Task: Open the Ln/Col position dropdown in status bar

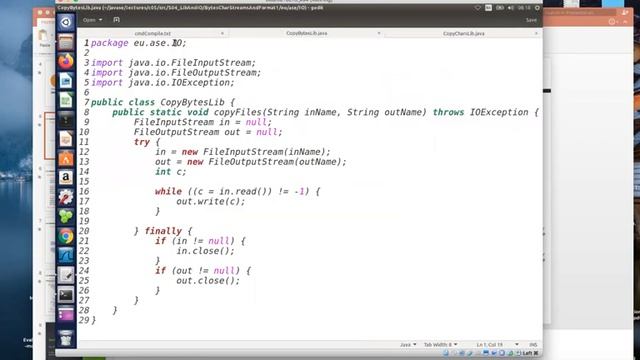Action: [497, 345]
